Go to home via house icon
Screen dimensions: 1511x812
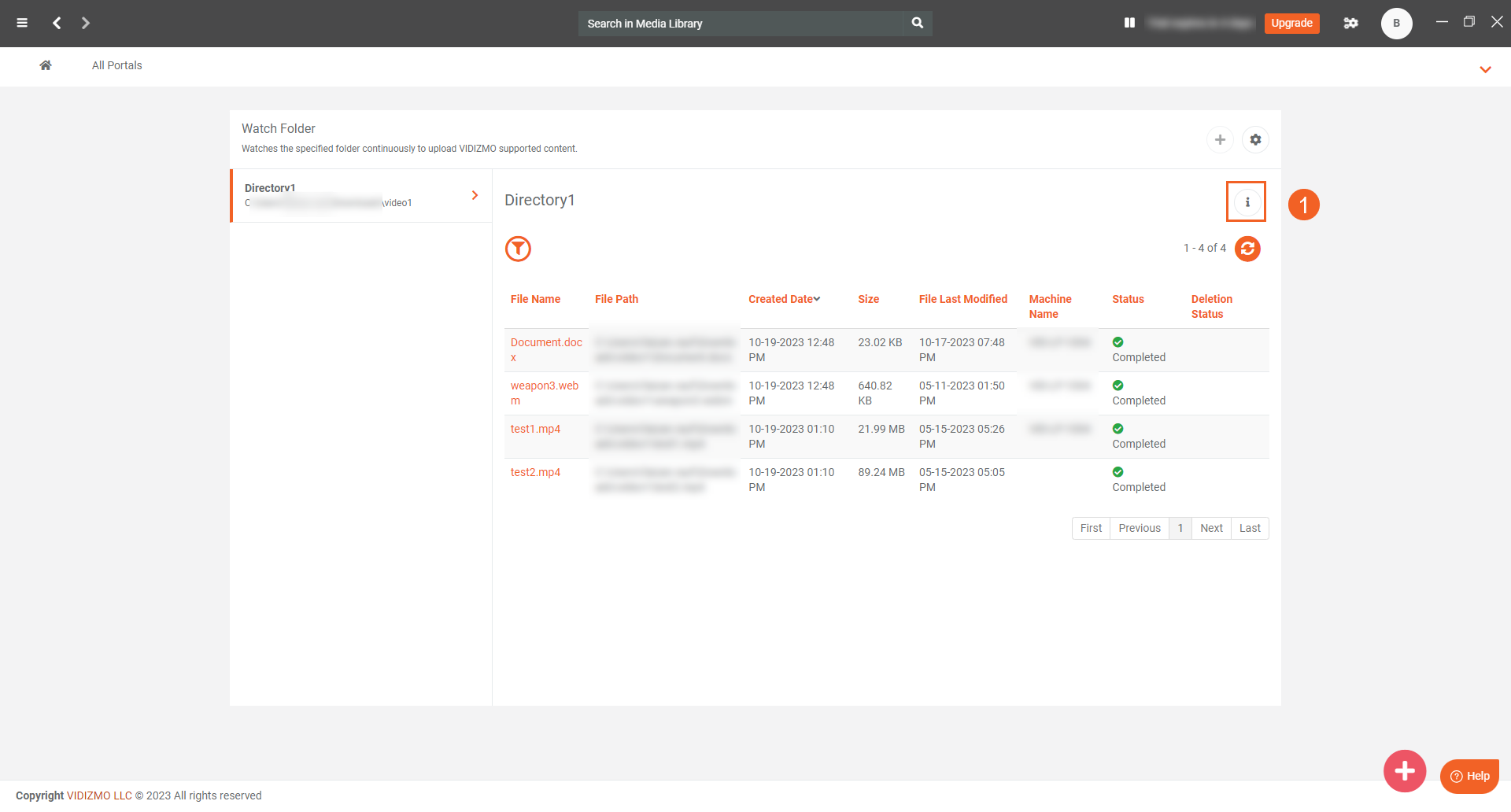[46, 65]
